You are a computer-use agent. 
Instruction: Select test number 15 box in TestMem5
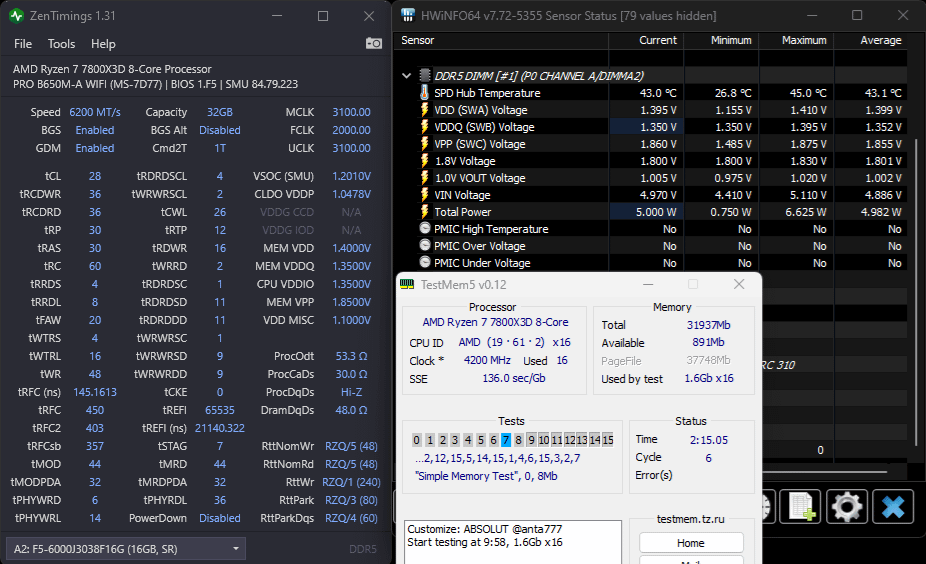tap(608, 440)
